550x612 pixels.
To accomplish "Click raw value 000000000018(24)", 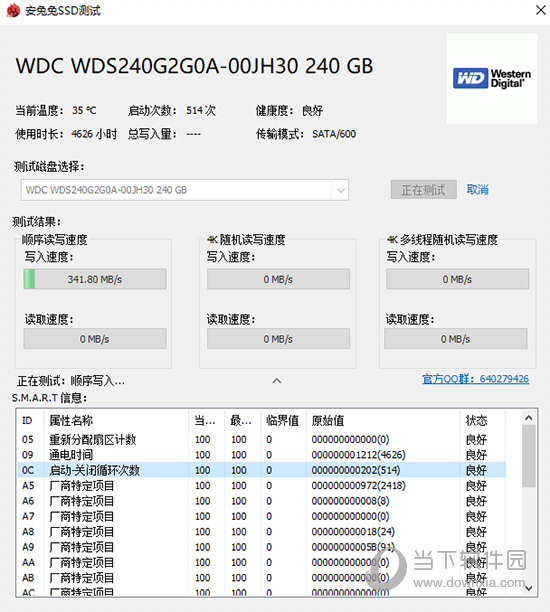I will click(x=353, y=532).
